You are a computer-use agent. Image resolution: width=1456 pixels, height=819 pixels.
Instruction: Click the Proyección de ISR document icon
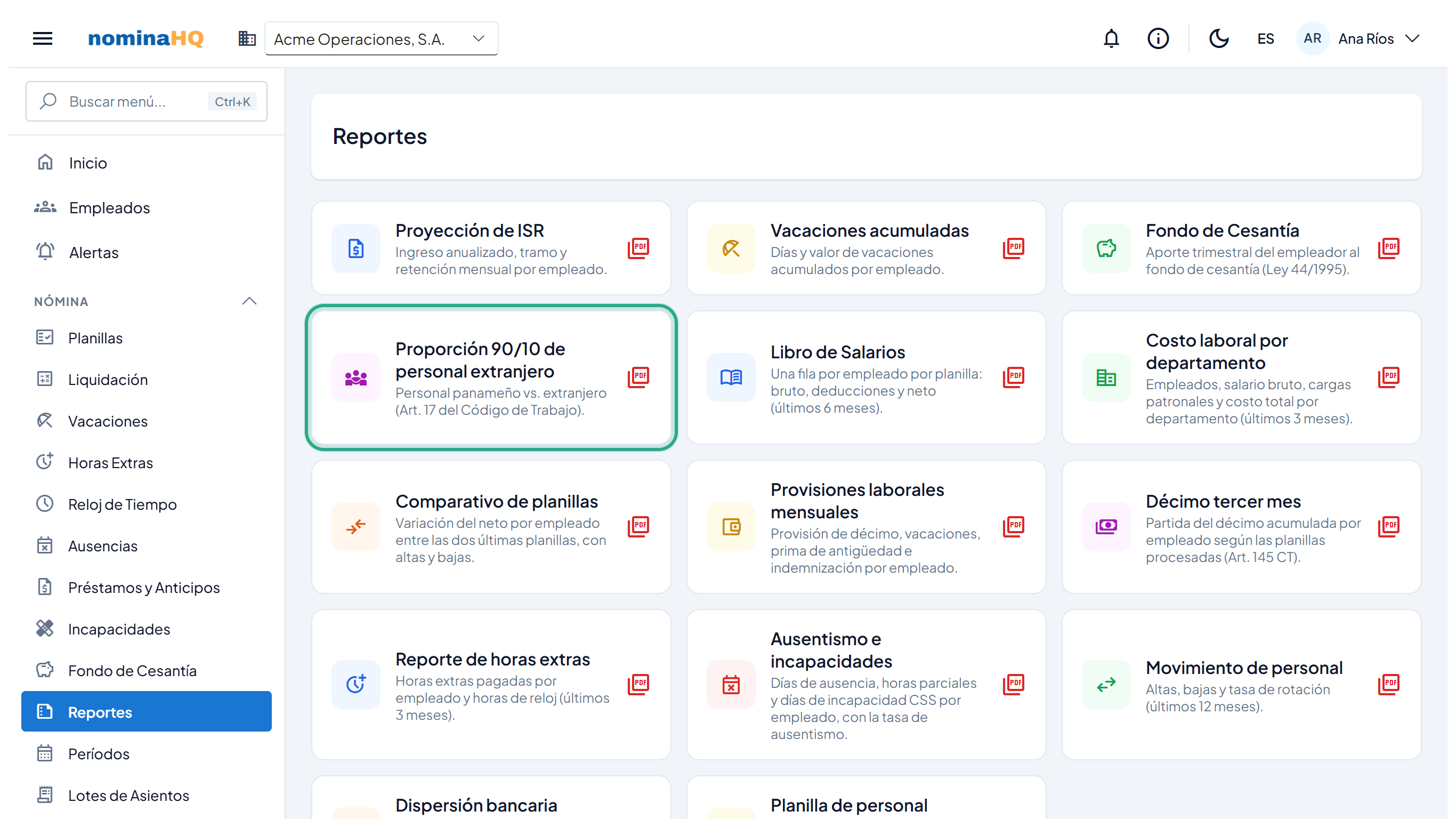pos(356,248)
